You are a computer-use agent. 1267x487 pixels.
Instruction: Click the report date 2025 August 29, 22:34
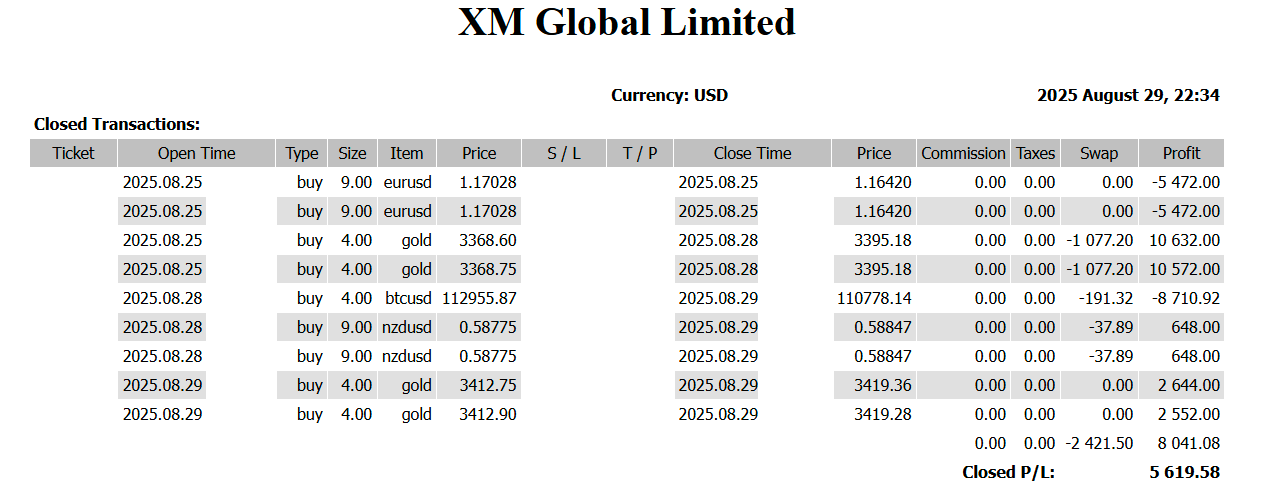(1128, 96)
